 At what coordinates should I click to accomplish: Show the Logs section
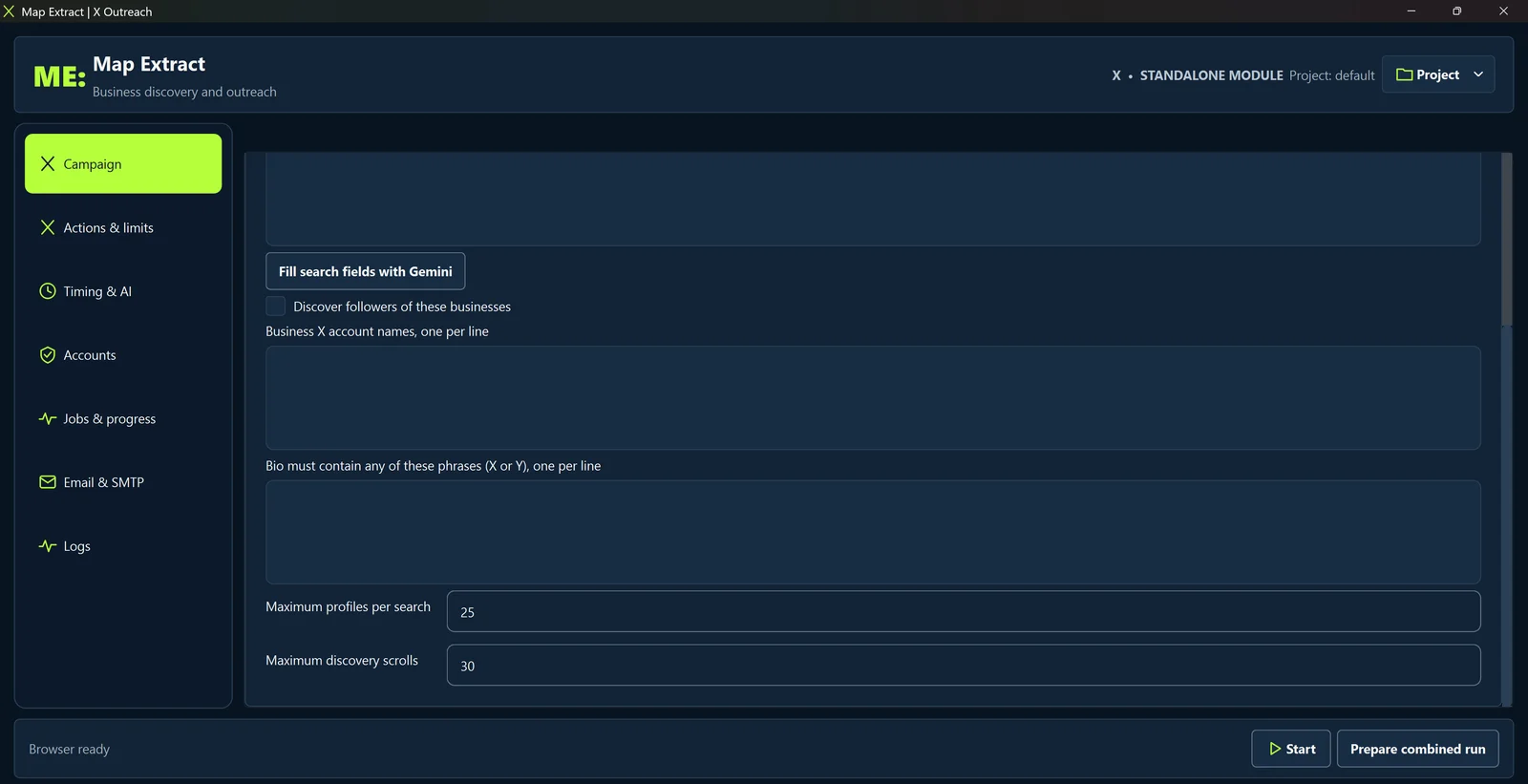click(123, 546)
